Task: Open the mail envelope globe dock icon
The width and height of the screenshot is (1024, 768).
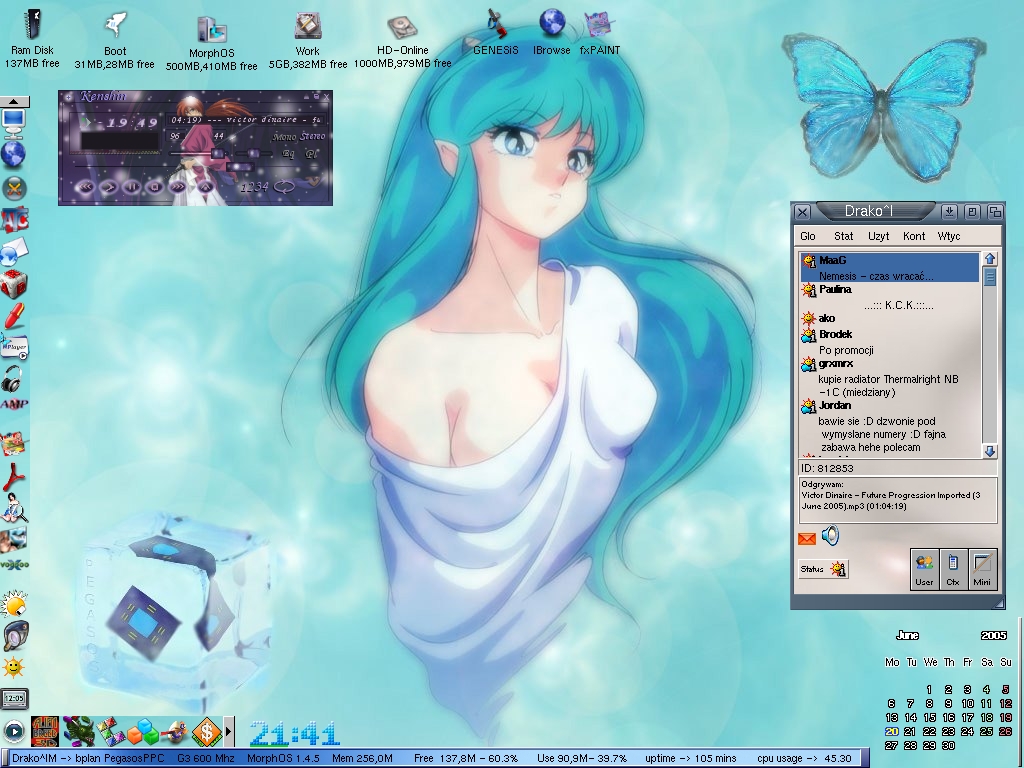Action: pyautogui.click(x=14, y=253)
